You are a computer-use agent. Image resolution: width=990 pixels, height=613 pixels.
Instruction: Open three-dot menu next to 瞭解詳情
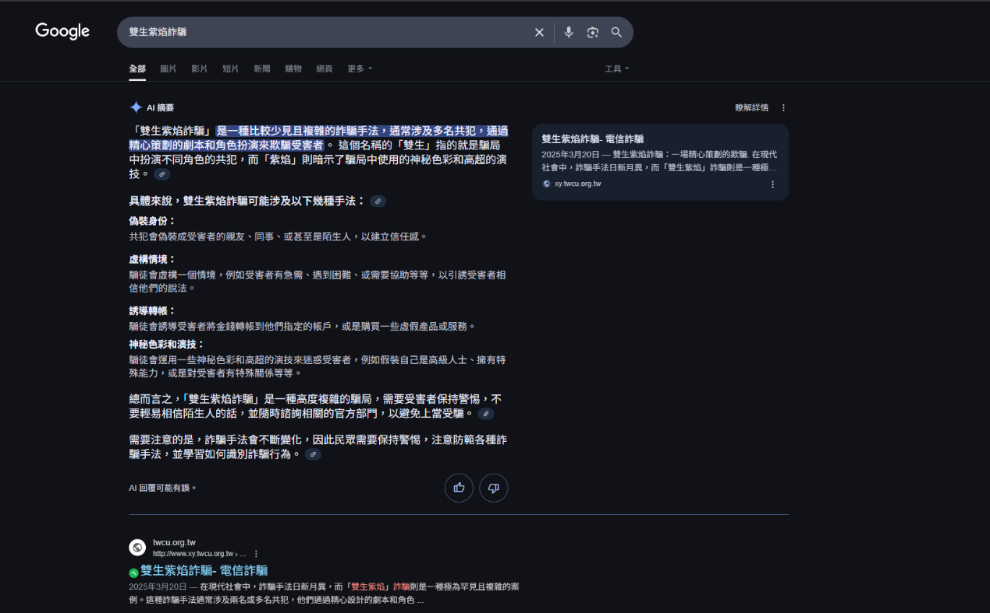[x=783, y=107]
